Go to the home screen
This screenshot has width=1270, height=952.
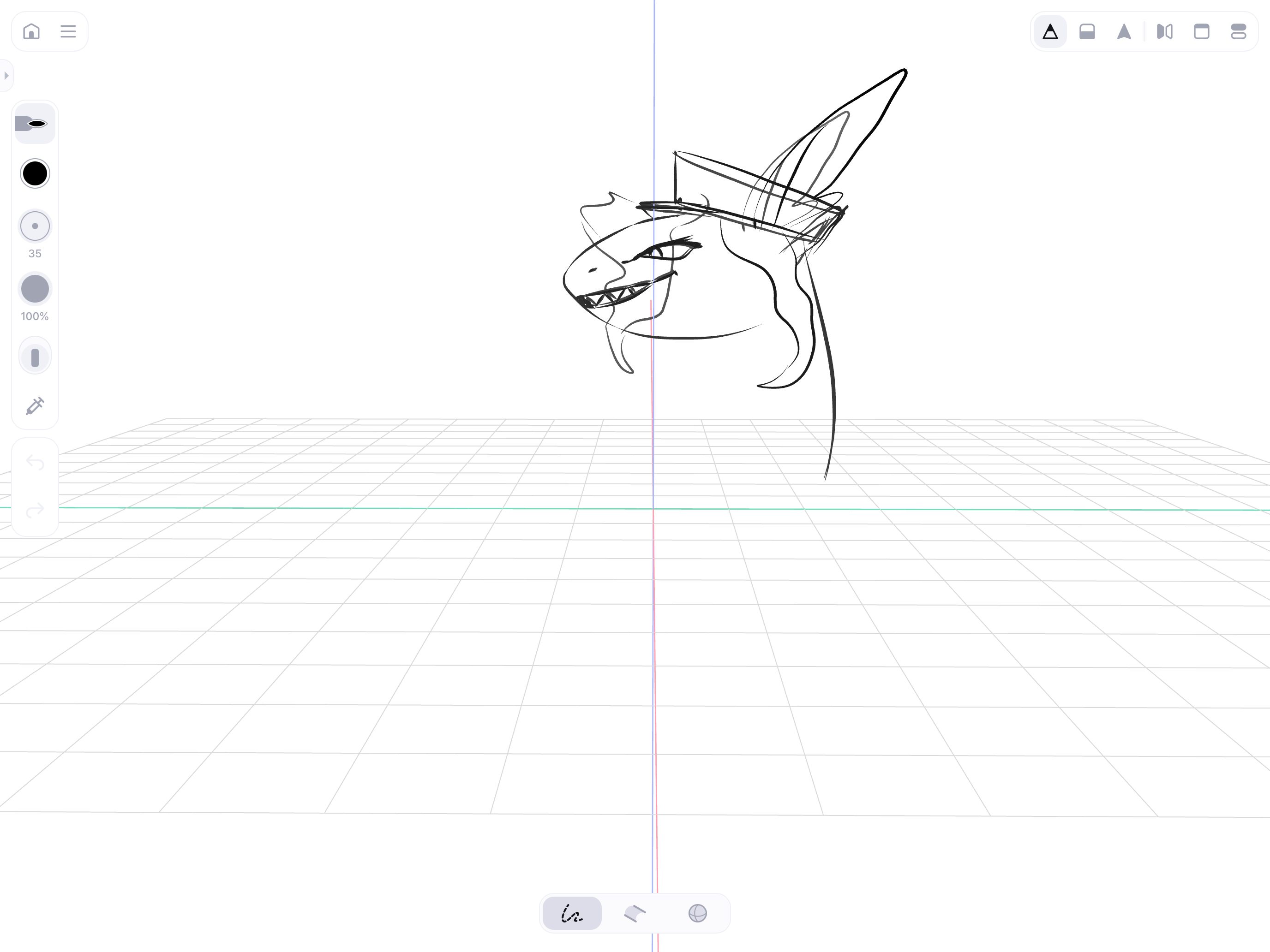31,31
